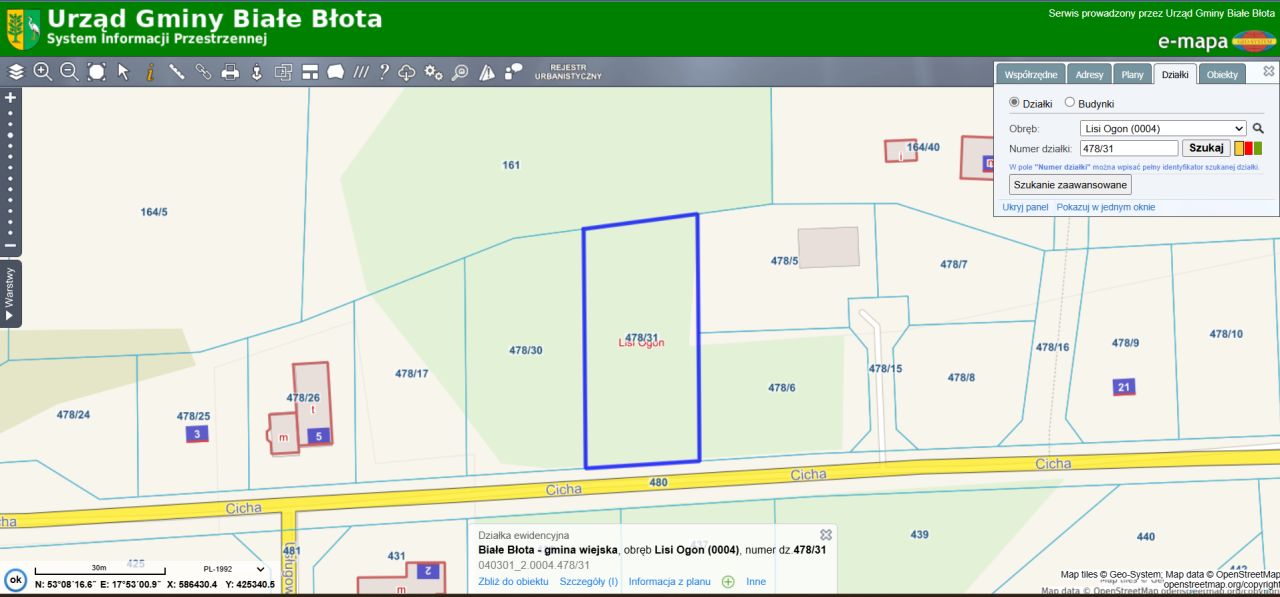Screen dimensions: 1280x597
Task: Close the Działka ewidencyjna info popup
Action: click(826, 535)
